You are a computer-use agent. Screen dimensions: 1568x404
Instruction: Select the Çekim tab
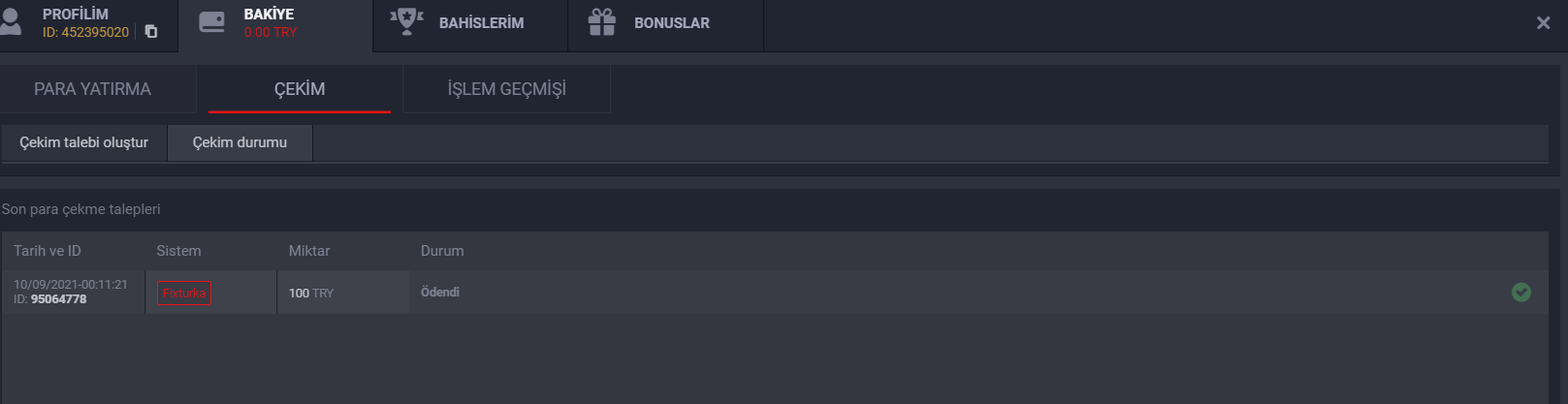(300, 89)
